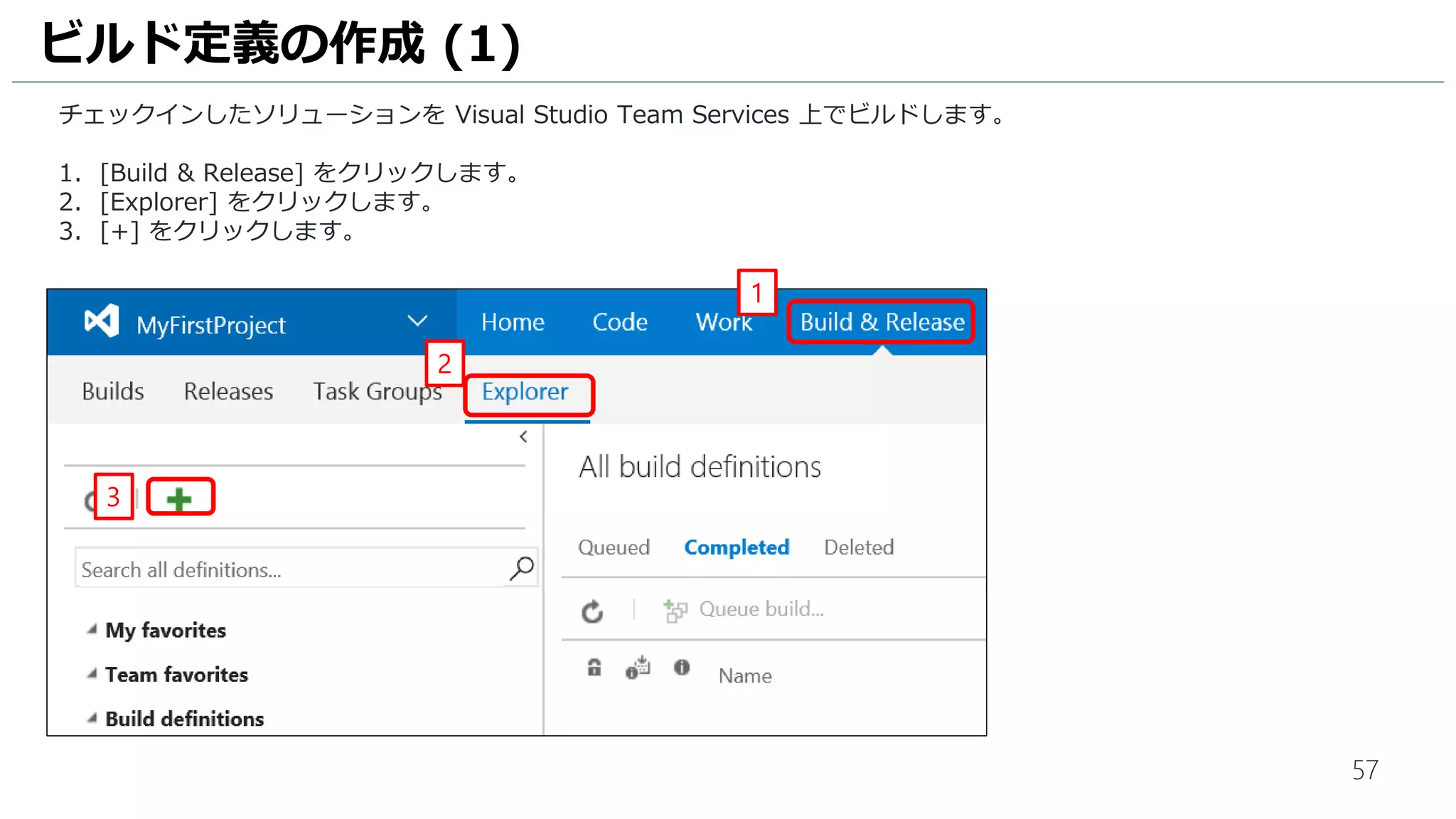Image resolution: width=1456 pixels, height=819 pixels.
Task: Open the MyFirstProject project dropdown chevron
Action: [418, 321]
